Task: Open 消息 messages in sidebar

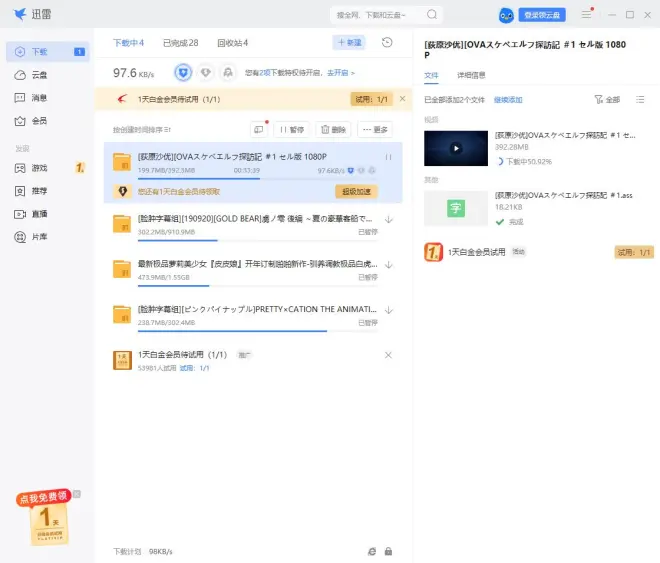Action: coord(38,98)
